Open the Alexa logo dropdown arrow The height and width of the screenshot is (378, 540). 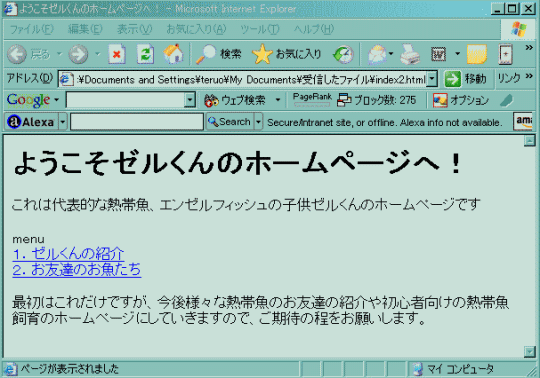pyautogui.click(x=62, y=122)
